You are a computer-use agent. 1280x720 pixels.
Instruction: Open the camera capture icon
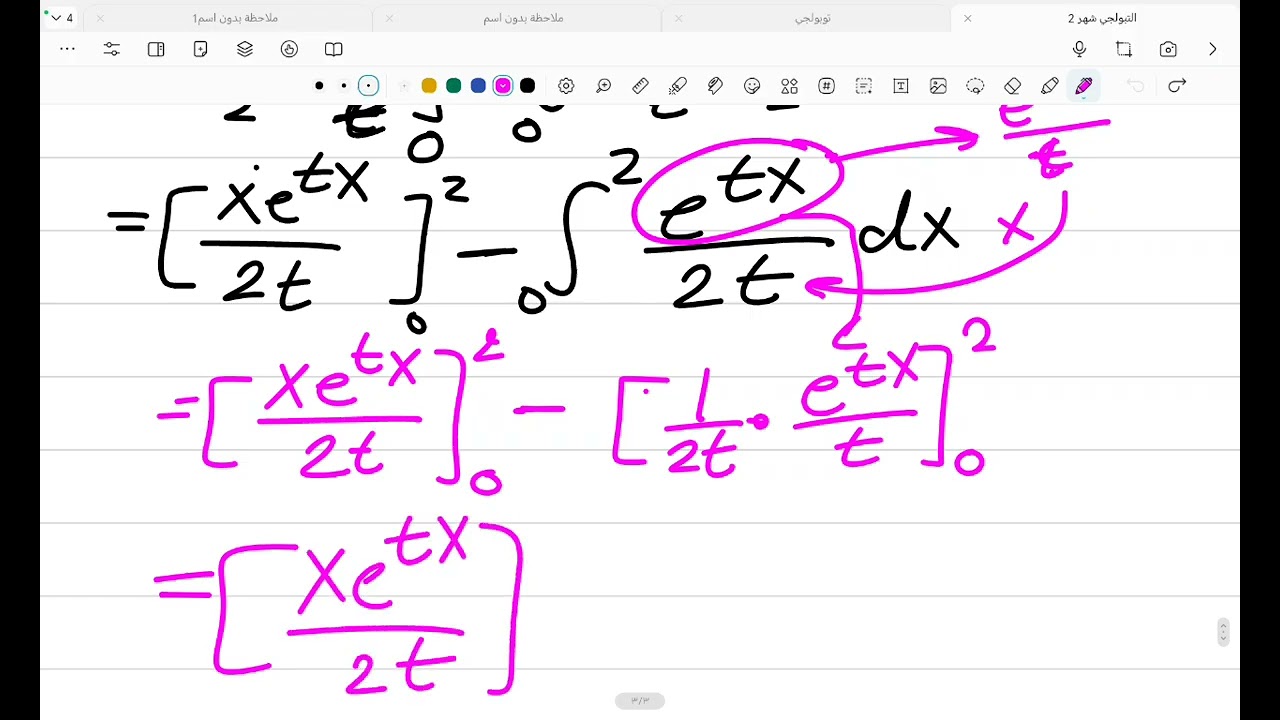pyautogui.click(x=1168, y=49)
